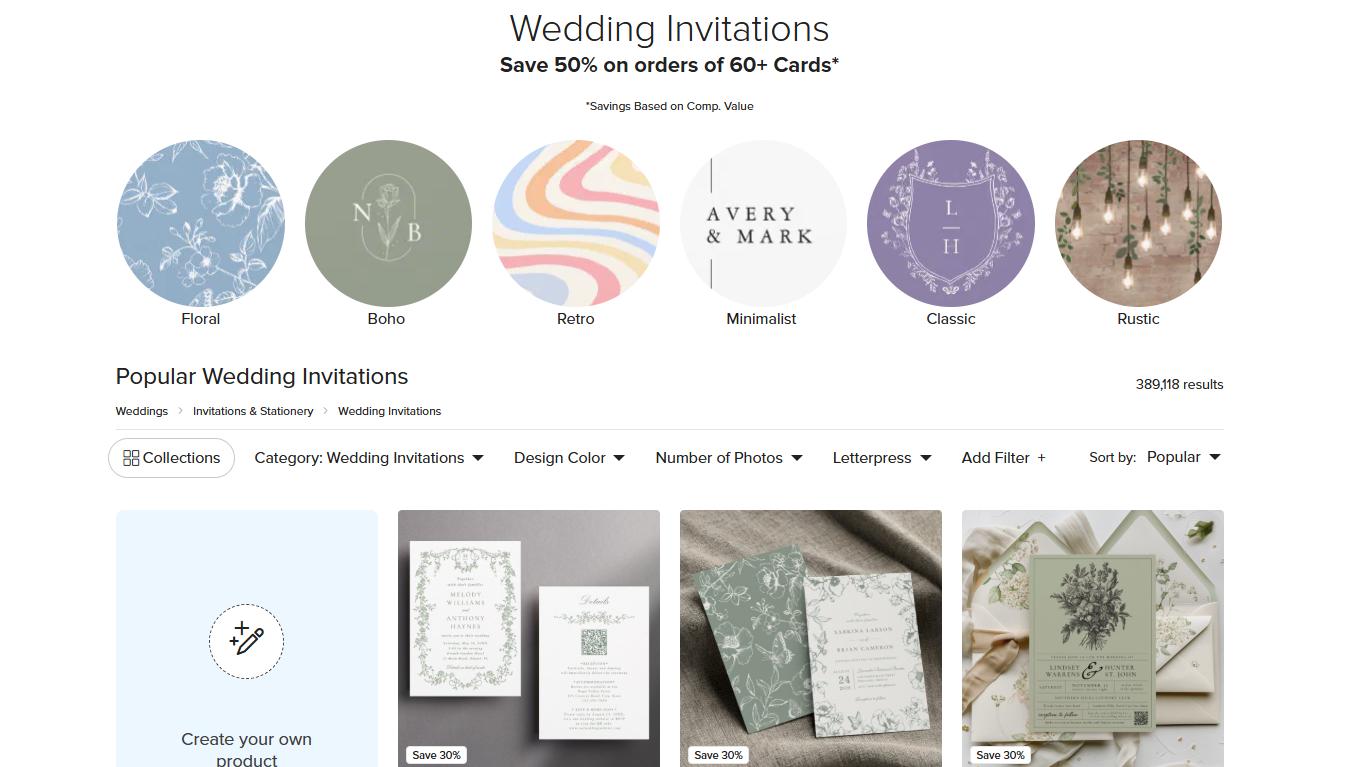The image size is (1363, 767).
Task: Choose the Retro wavy pattern circle
Action: point(576,223)
